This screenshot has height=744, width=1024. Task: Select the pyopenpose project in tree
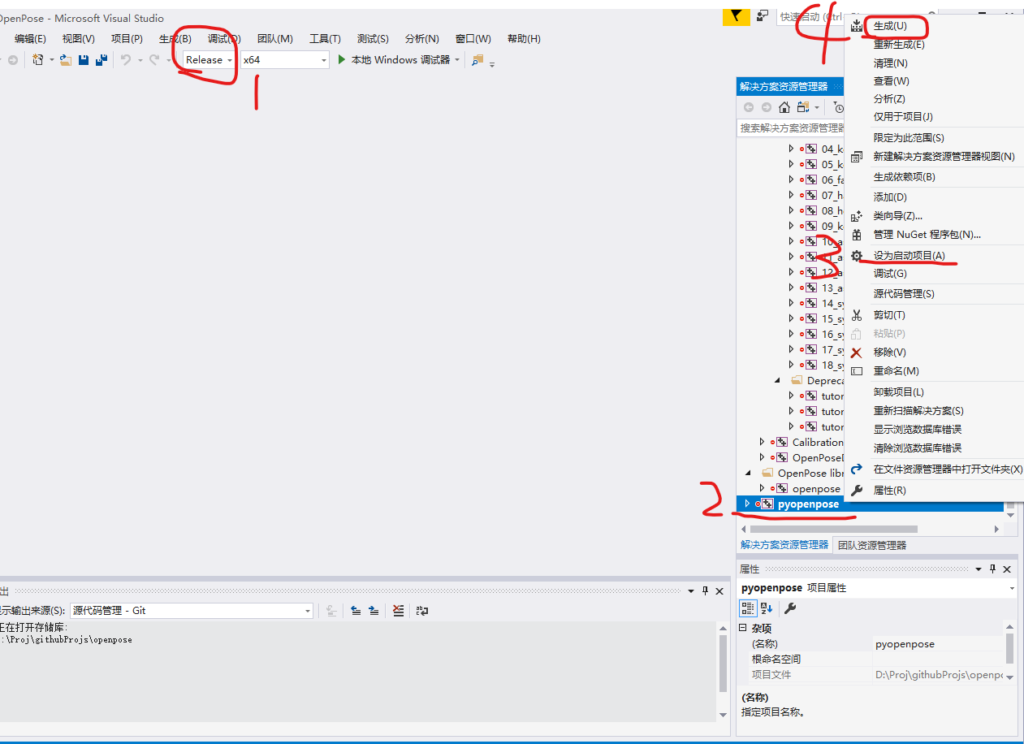(x=808, y=504)
